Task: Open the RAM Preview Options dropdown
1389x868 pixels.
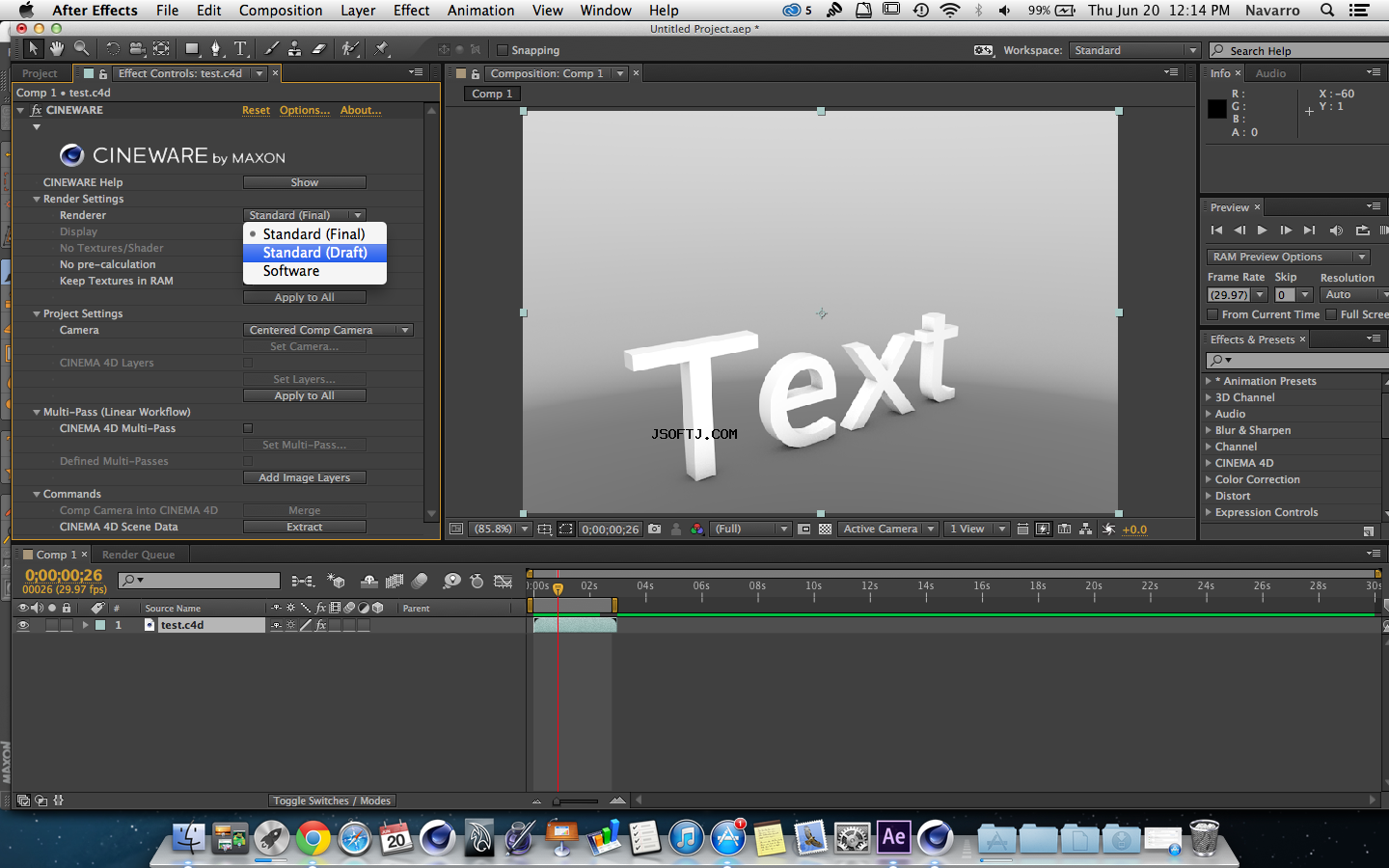Action: pos(1288,257)
